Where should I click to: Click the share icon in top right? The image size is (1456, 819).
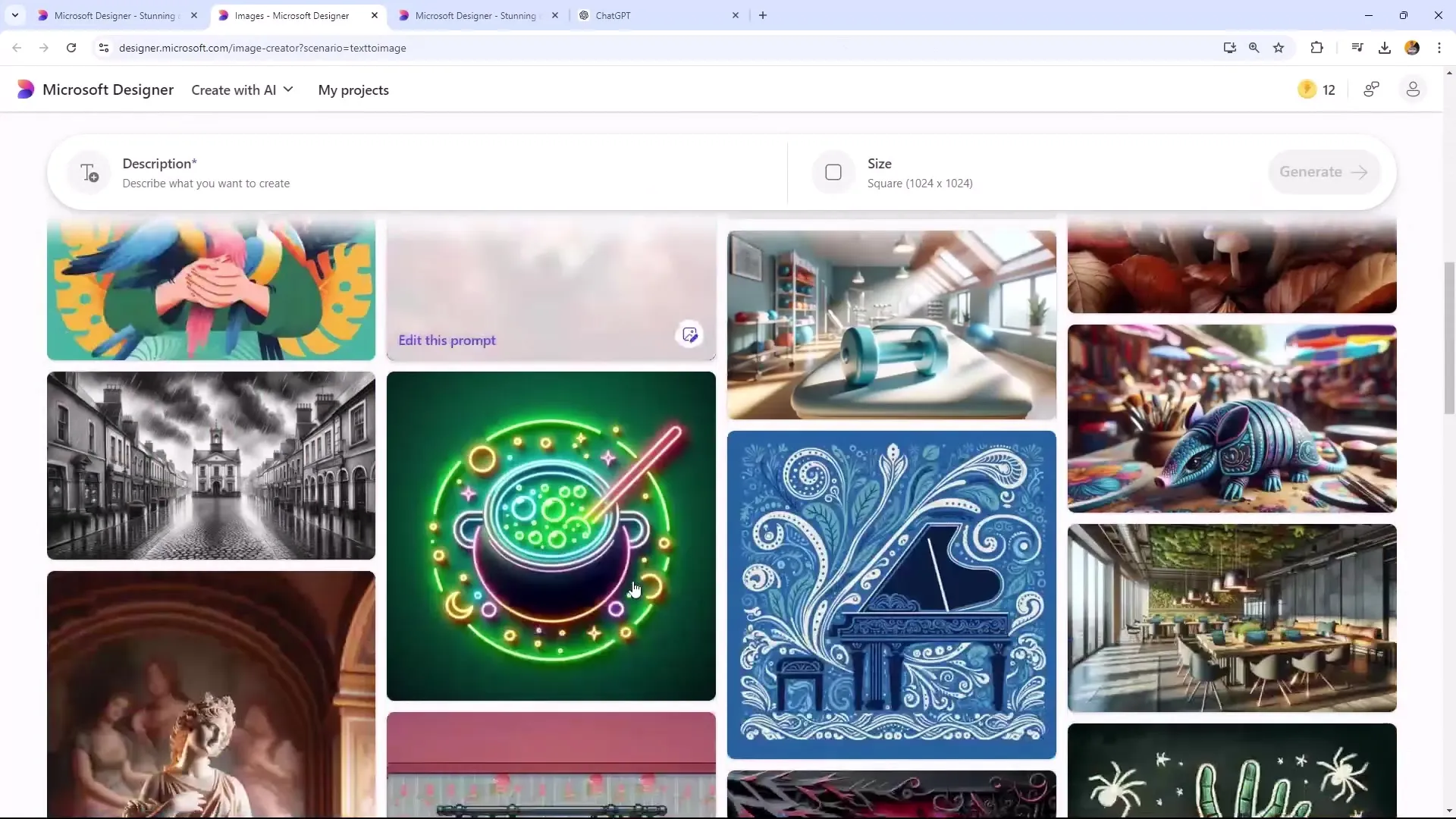pyautogui.click(x=1371, y=89)
